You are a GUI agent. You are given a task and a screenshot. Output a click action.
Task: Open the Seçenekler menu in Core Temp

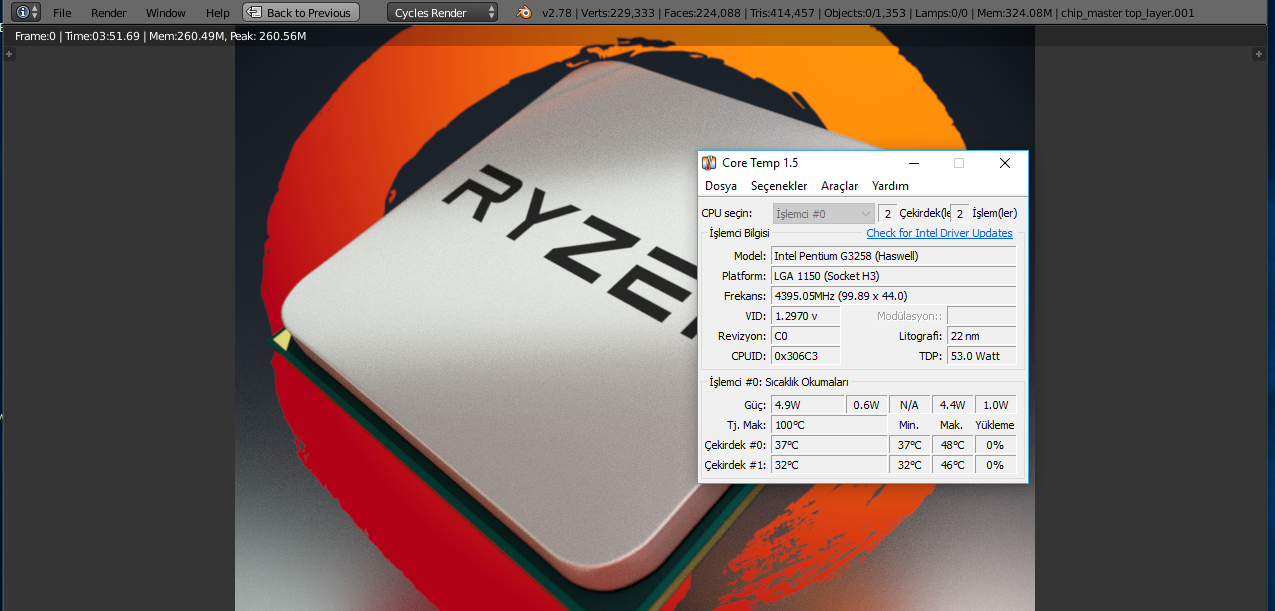pos(779,186)
